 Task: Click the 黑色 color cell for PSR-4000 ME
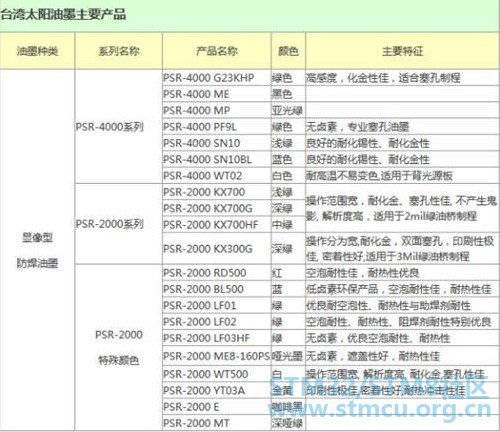pyautogui.click(x=288, y=94)
